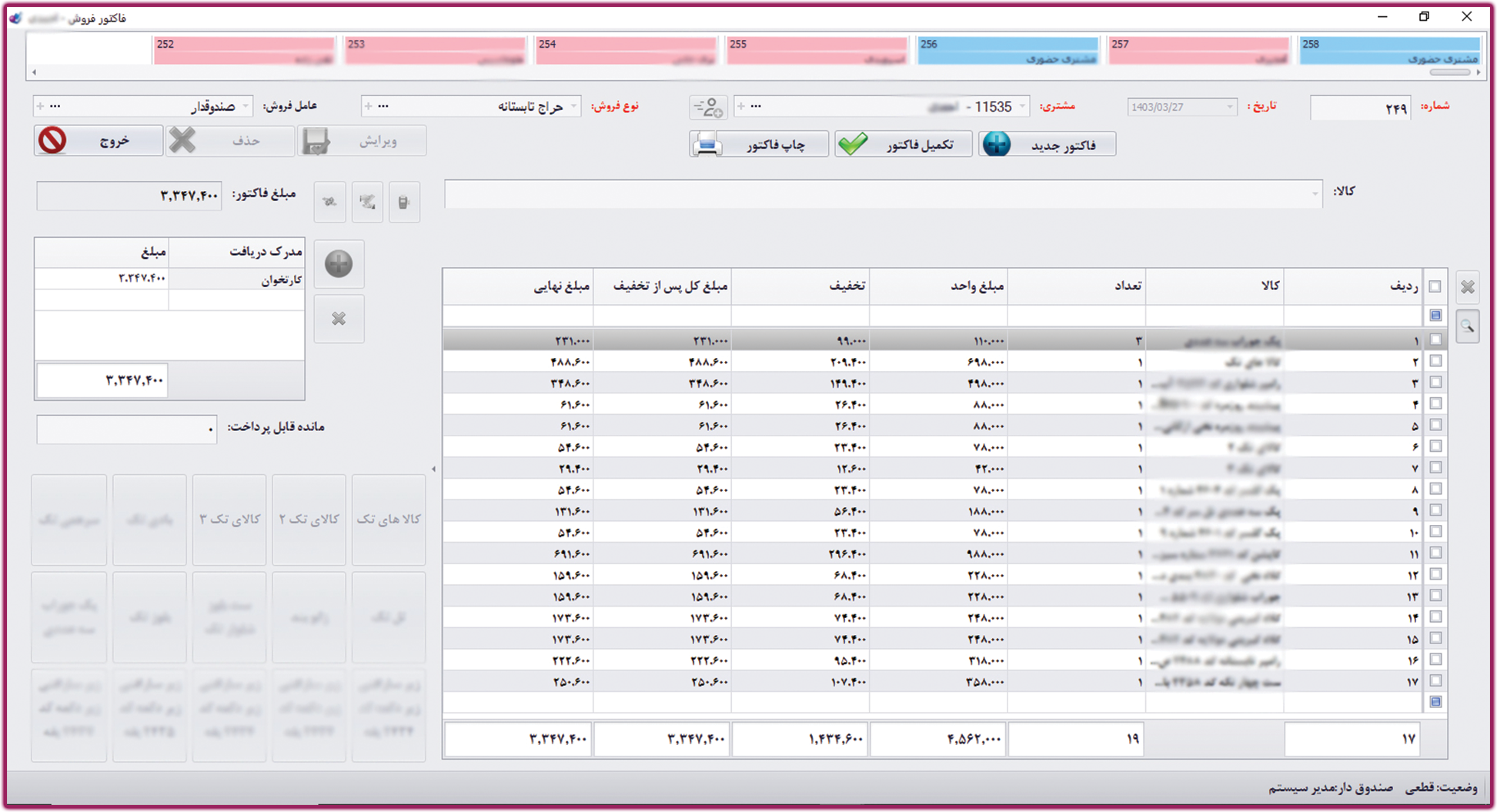Click the invoice tabs horizontal scrollbar thumb
The image size is (1497, 812).
coord(1450,72)
